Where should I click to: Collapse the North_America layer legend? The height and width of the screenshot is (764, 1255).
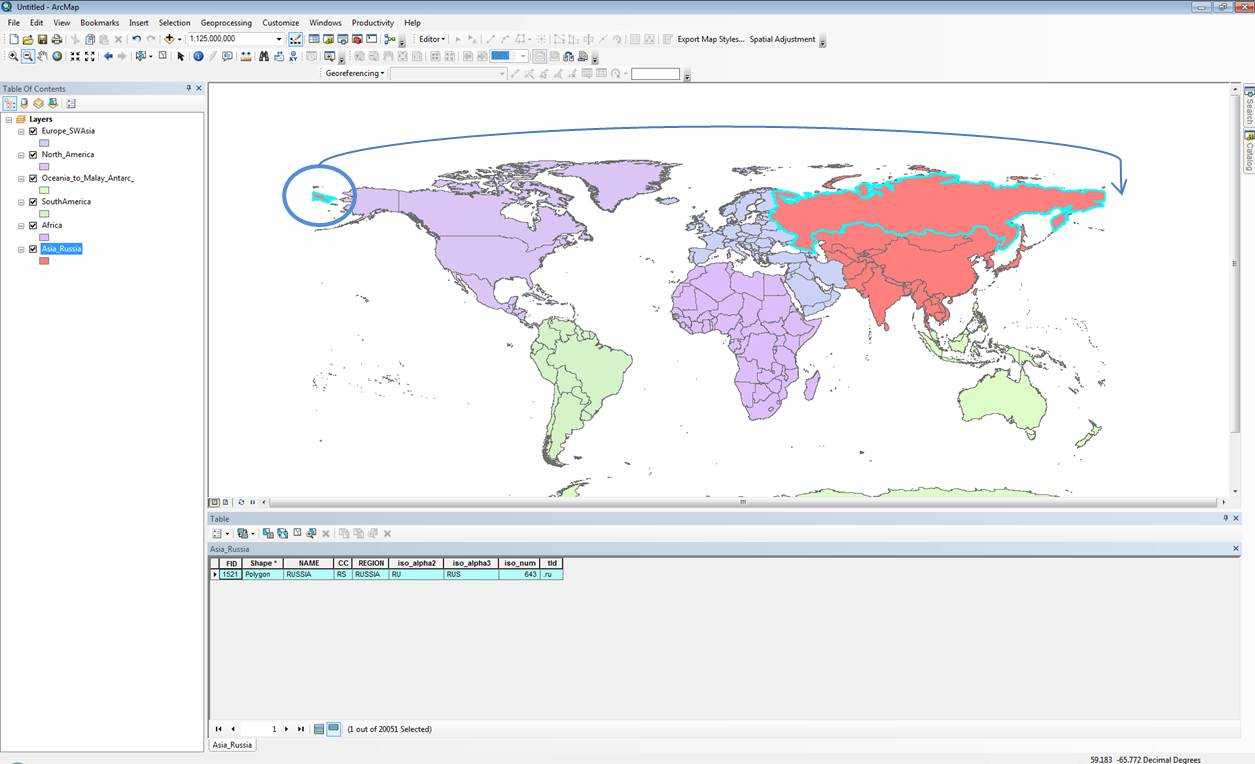tap(21, 155)
